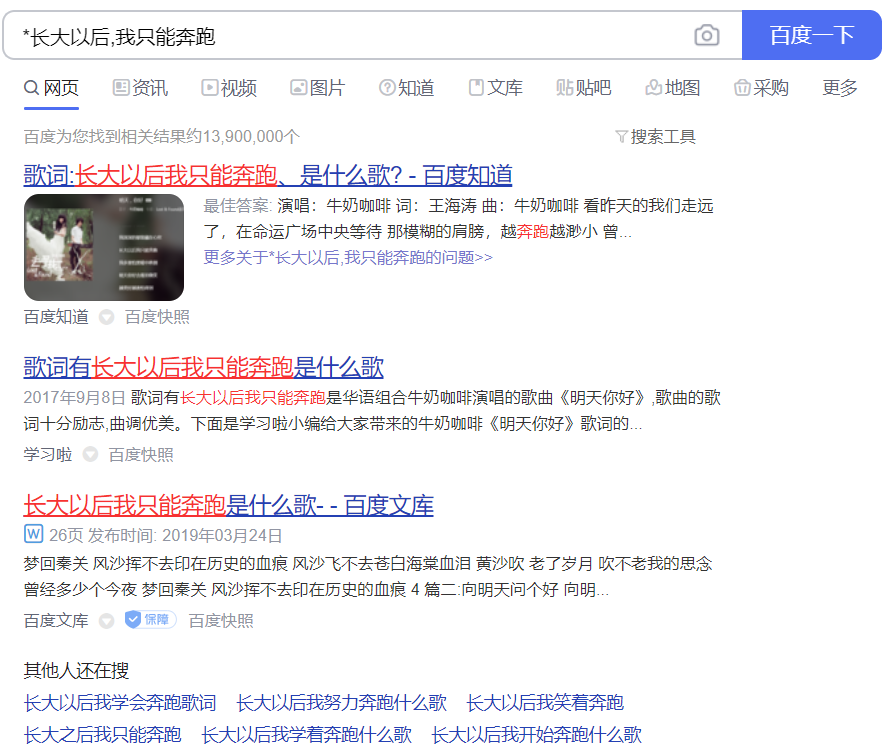This screenshot has width=892, height=755.
Task: Click 百度文库 source under third result
Action: pyautogui.click(x=56, y=621)
